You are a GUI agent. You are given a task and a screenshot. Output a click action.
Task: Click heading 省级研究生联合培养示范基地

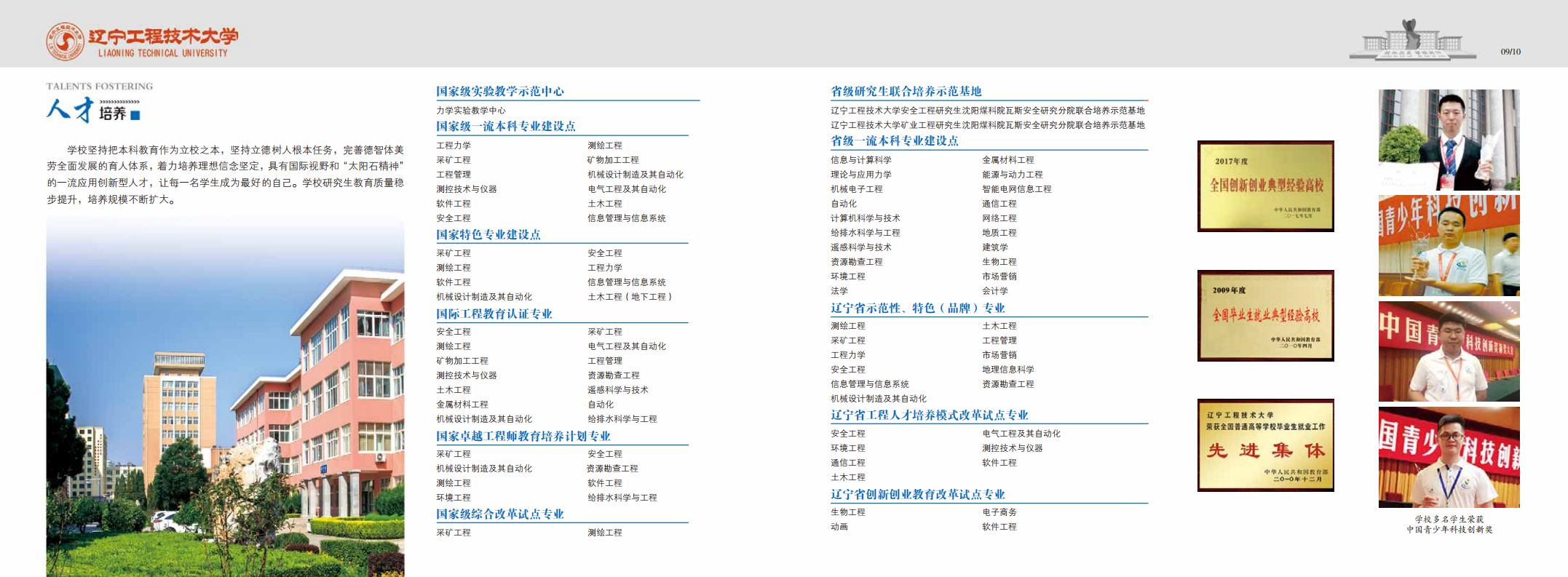coord(906,91)
